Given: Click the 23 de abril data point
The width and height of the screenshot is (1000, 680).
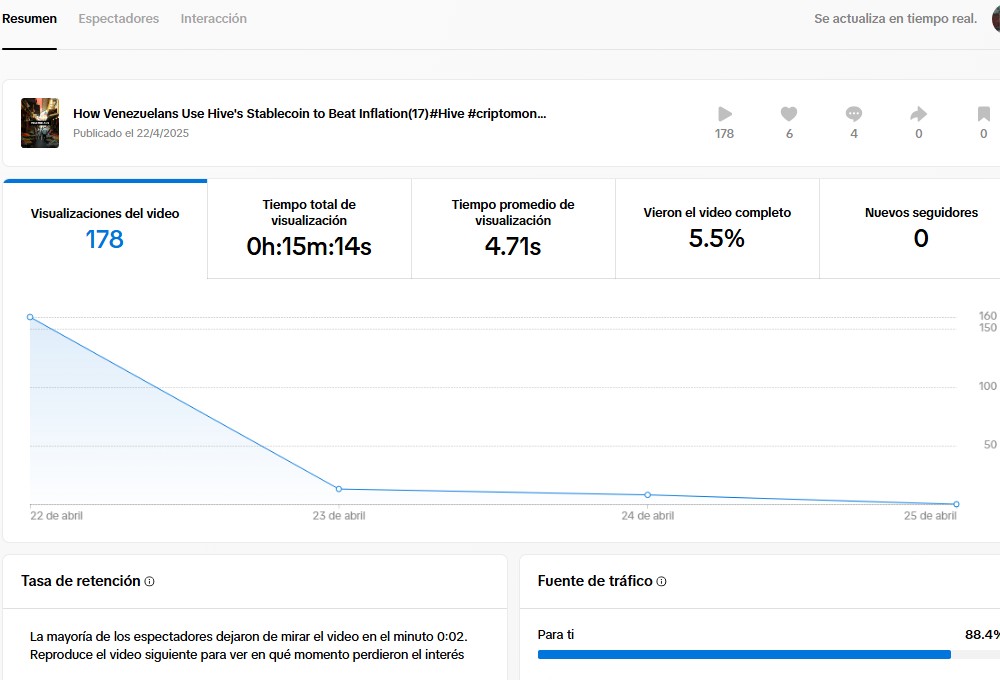Looking at the screenshot, I should point(339,489).
